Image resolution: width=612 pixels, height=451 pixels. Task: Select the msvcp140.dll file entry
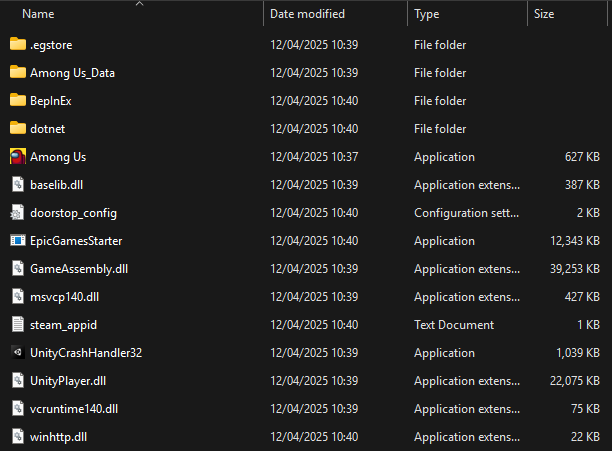tap(306, 297)
